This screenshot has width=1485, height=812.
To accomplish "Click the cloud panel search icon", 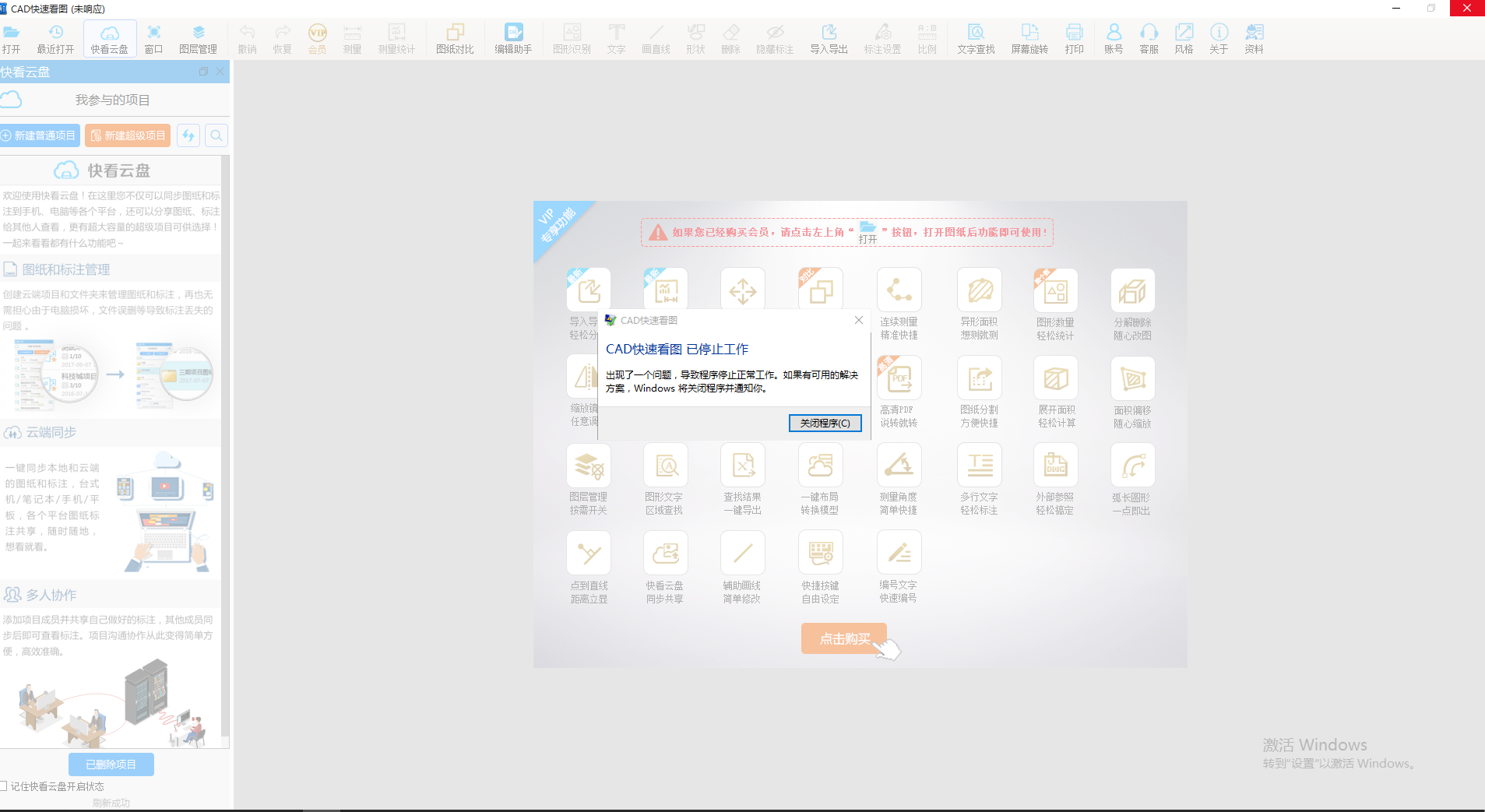I will coord(216,135).
